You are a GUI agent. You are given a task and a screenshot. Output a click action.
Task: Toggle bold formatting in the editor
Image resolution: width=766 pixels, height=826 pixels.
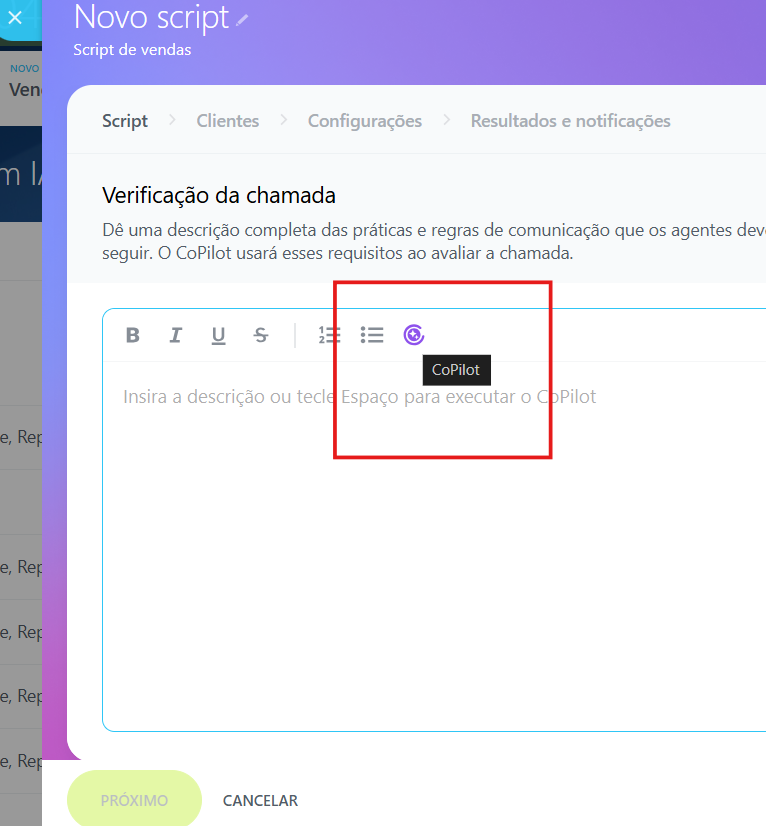point(133,335)
